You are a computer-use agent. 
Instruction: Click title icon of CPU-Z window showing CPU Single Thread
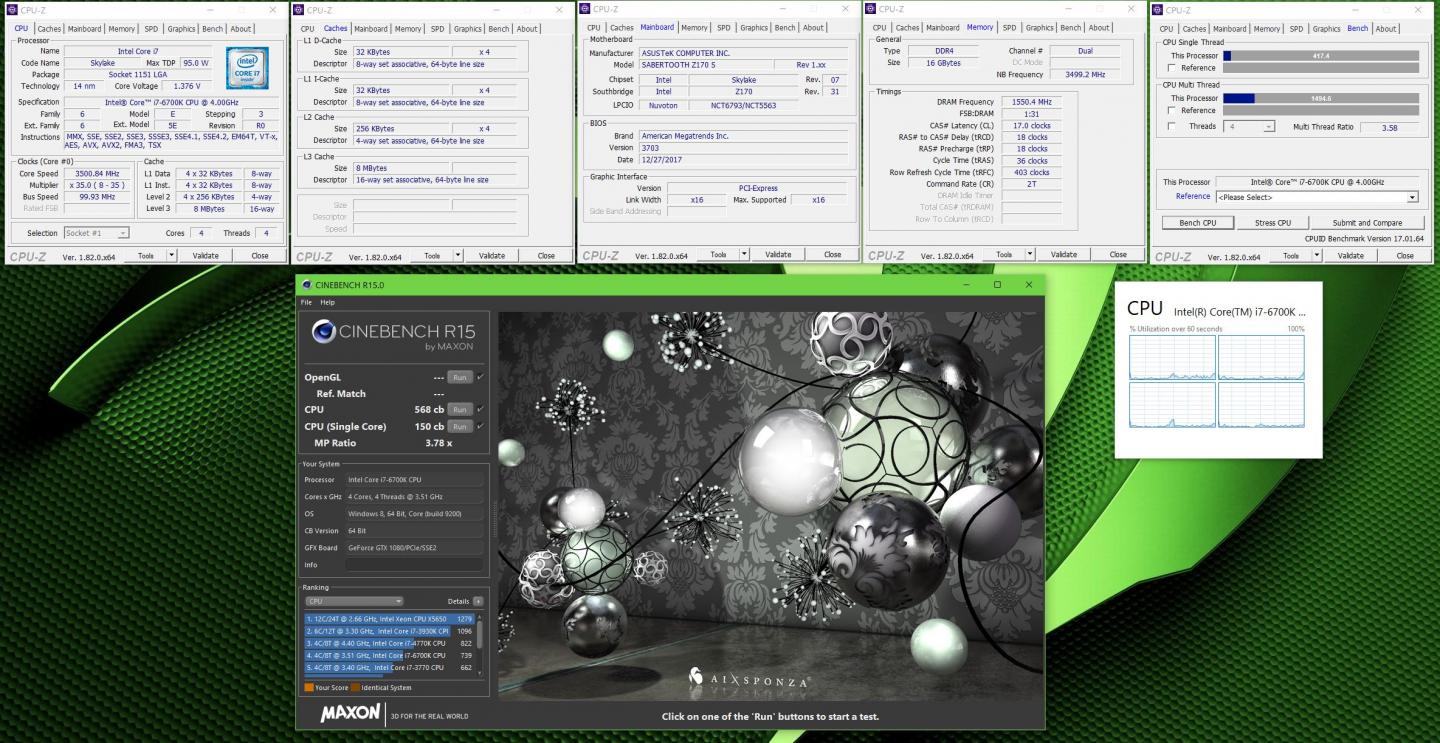click(1158, 10)
